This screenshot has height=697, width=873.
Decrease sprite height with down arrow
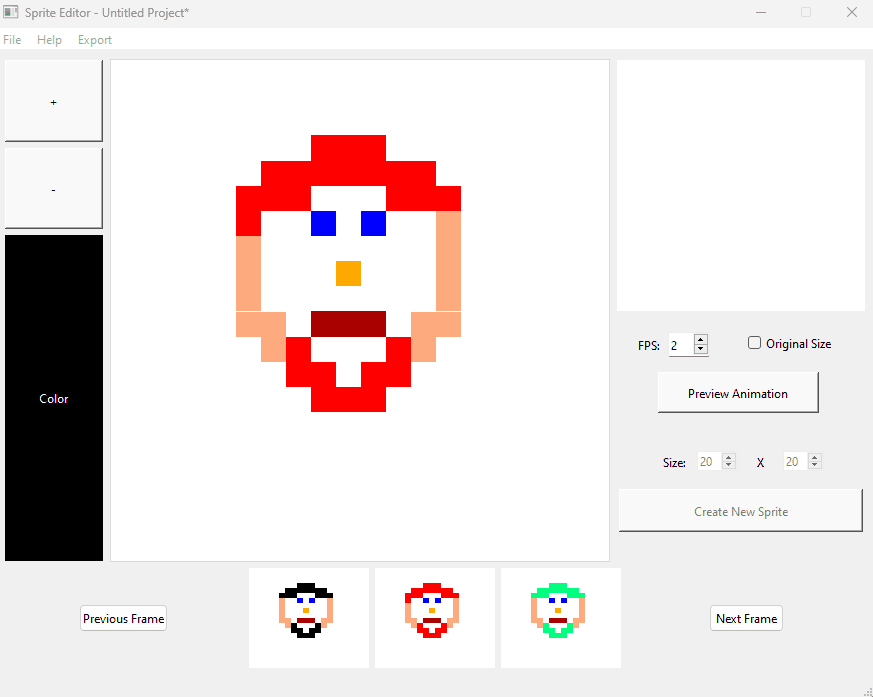point(815,465)
